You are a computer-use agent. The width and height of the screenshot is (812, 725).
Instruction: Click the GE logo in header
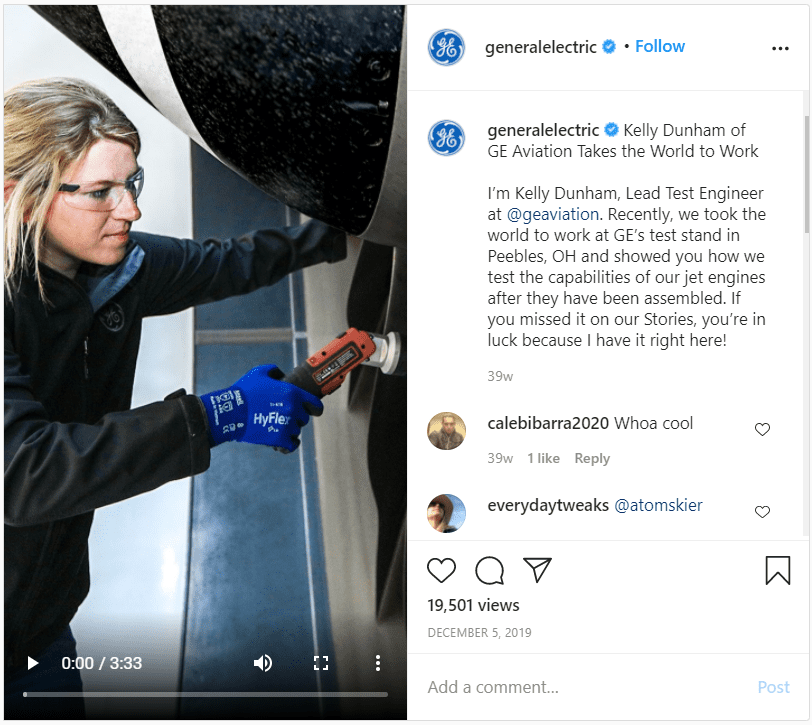pos(446,47)
